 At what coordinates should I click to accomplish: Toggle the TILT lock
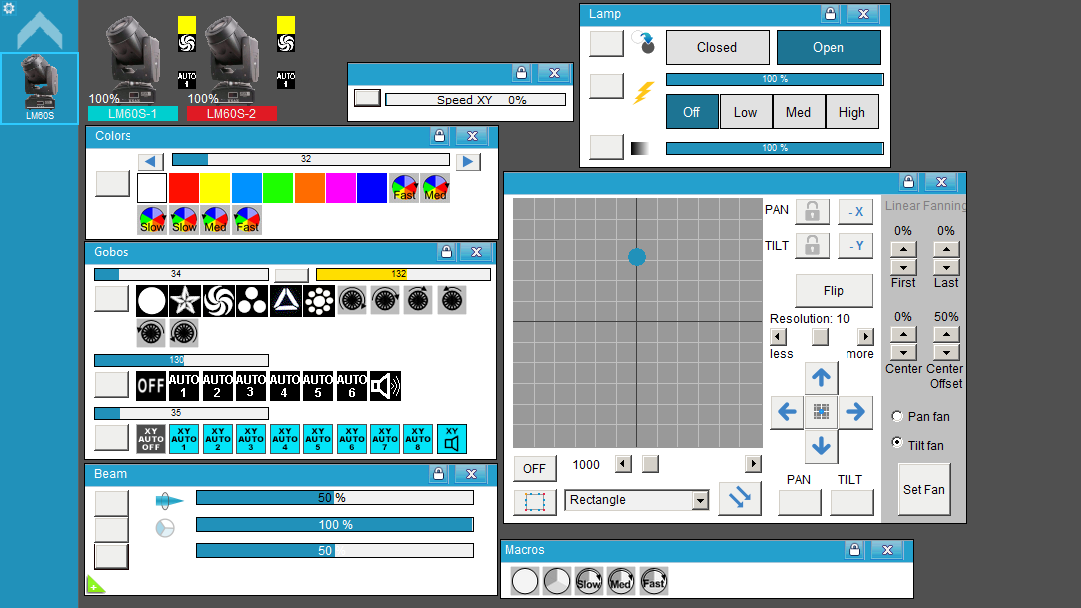[x=812, y=245]
